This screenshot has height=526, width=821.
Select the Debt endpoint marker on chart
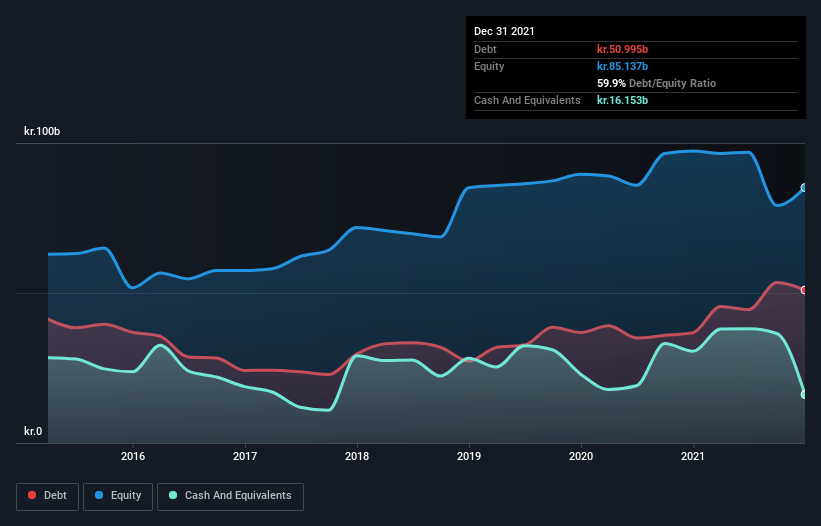point(804,290)
